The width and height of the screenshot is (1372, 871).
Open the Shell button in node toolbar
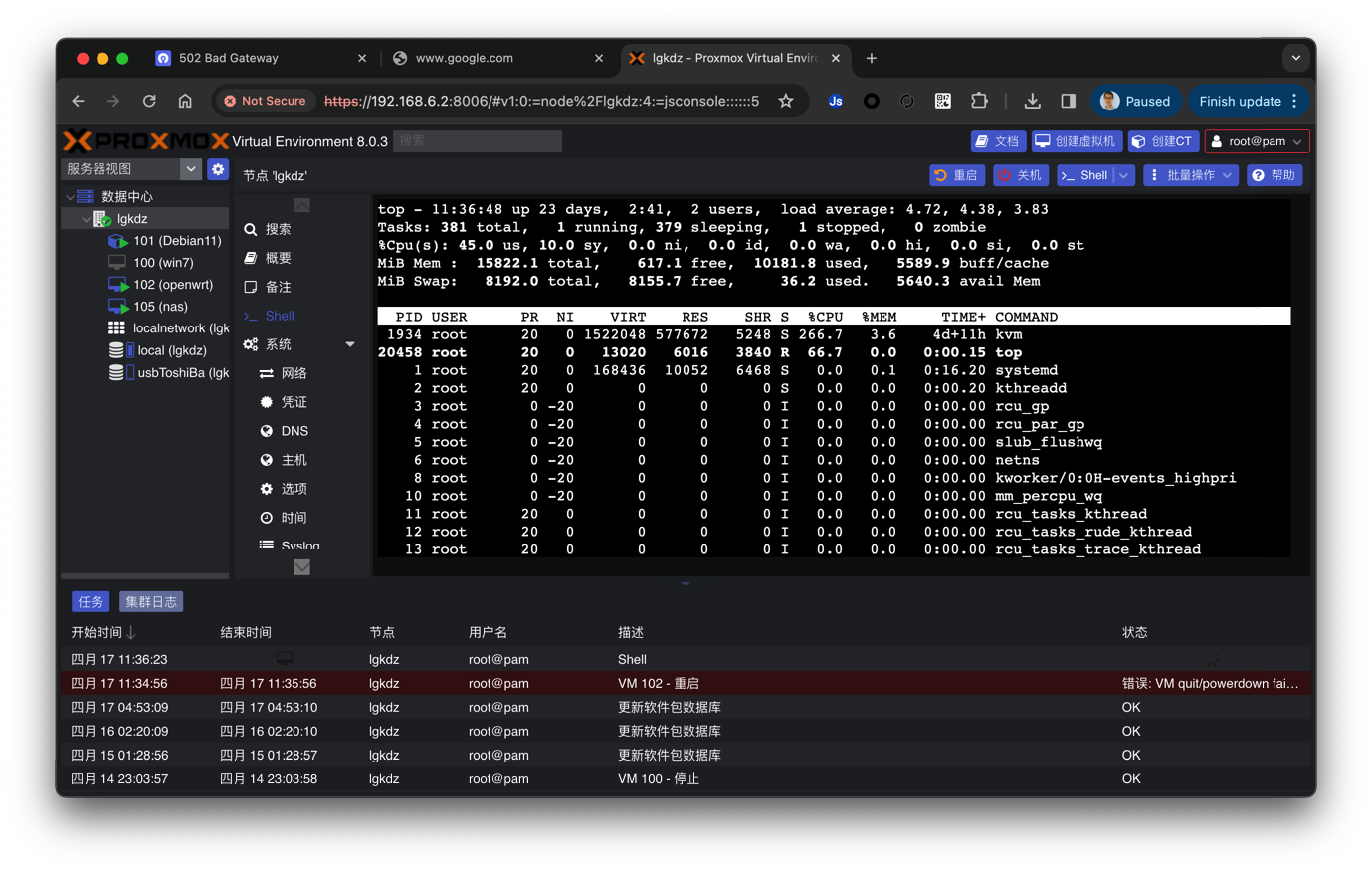coord(1084,175)
